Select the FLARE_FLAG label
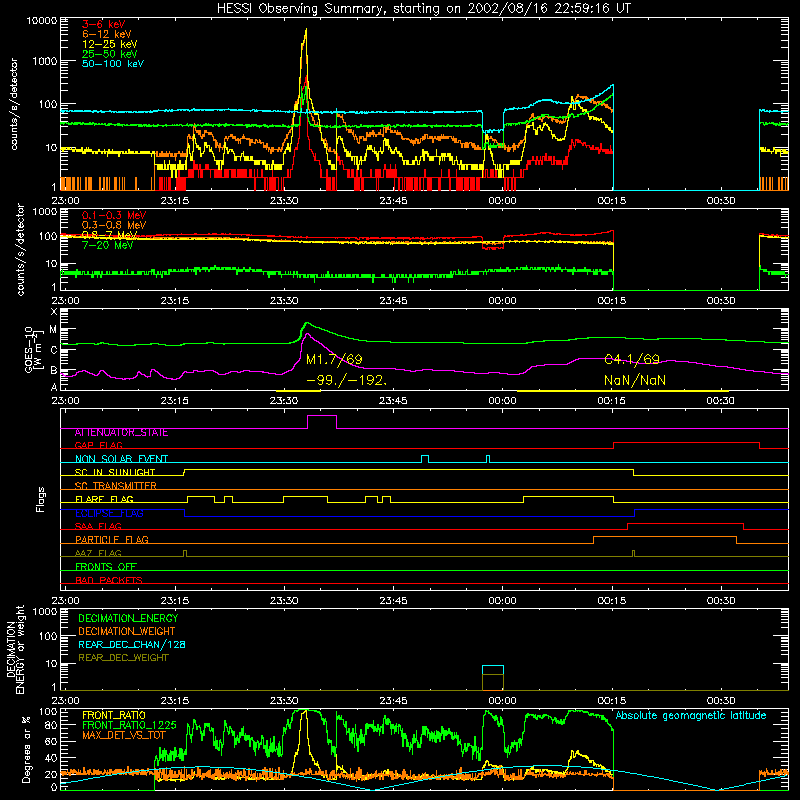Image resolution: width=800 pixels, height=800 pixels. coord(104,499)
